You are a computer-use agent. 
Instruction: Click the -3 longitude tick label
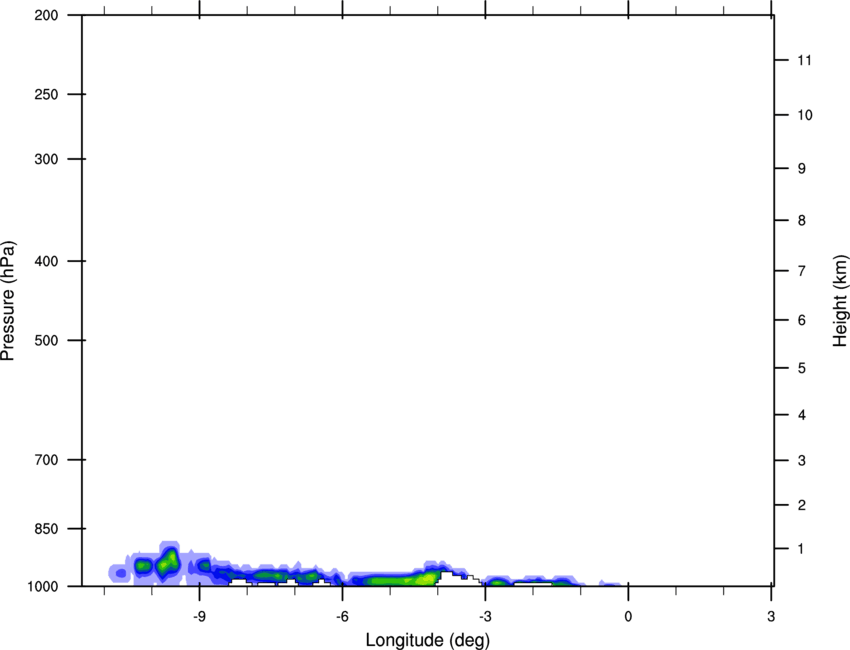485,616
